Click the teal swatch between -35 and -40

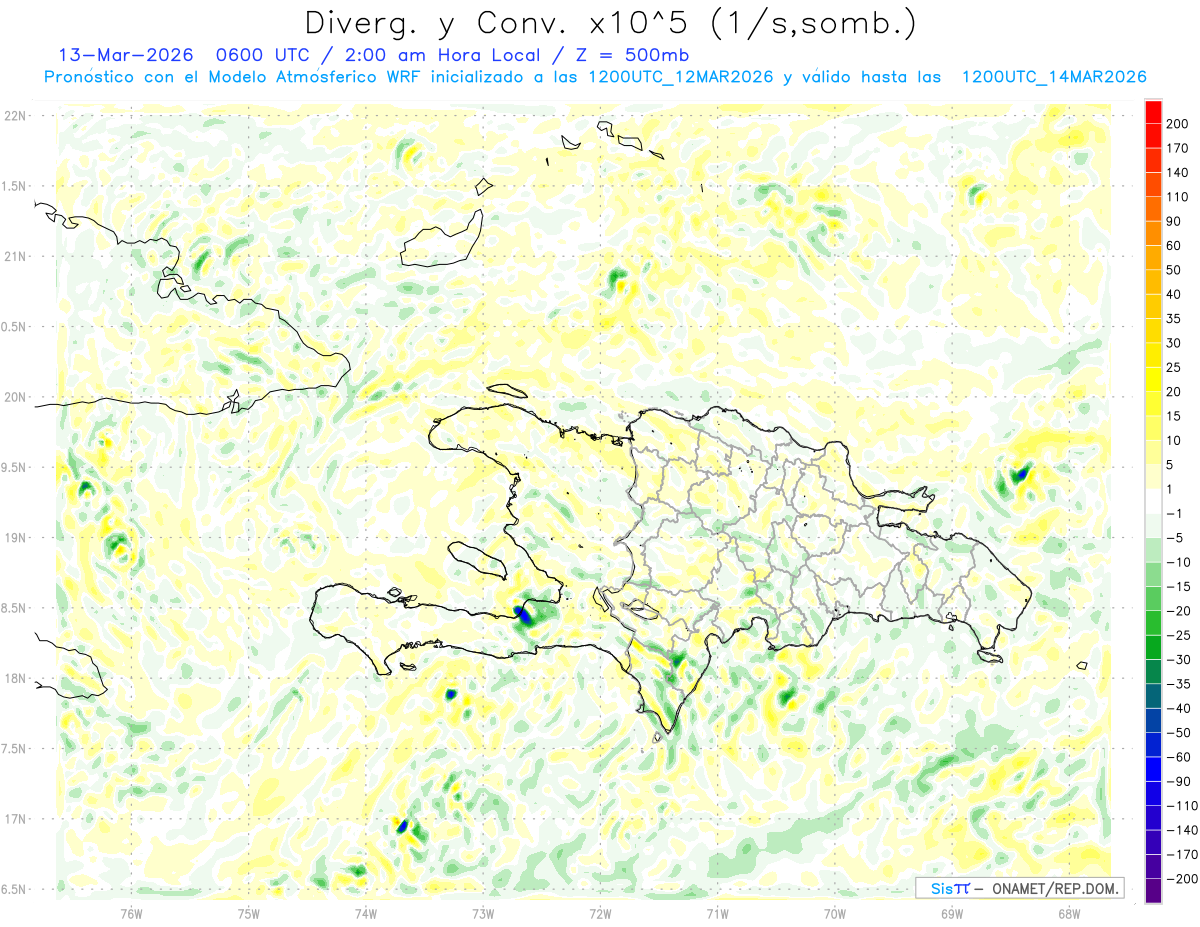(1153, 697)
